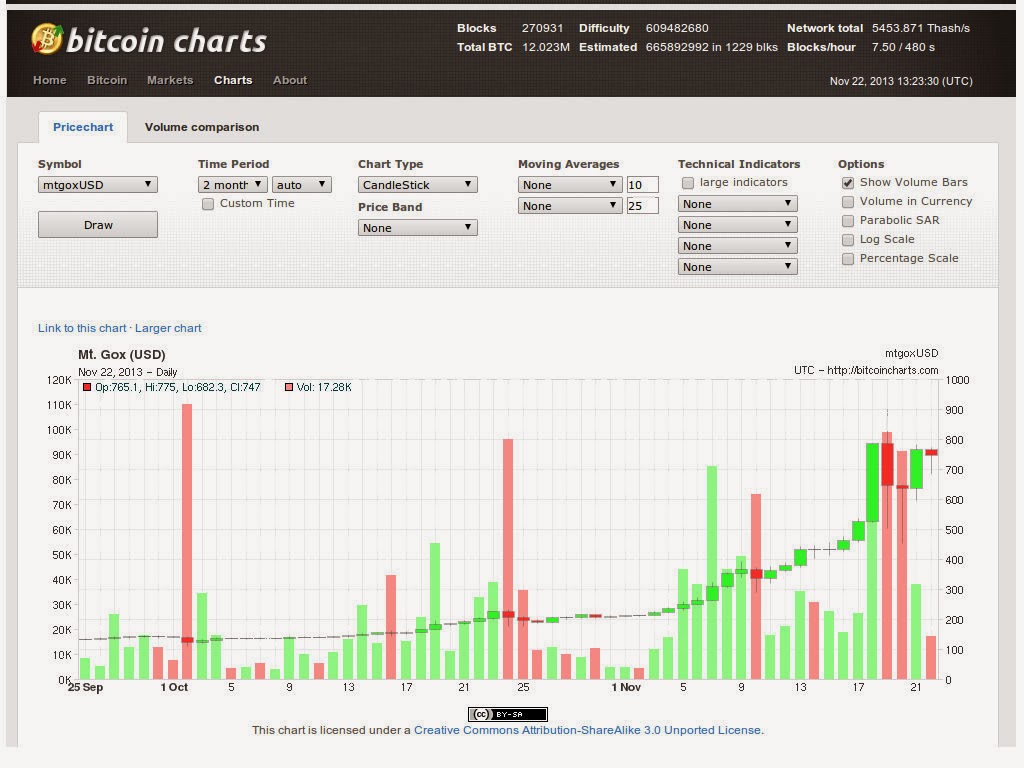
Task: Click the Blocks/hour value '7.50 / 480 s'
Action: point(903,47)
